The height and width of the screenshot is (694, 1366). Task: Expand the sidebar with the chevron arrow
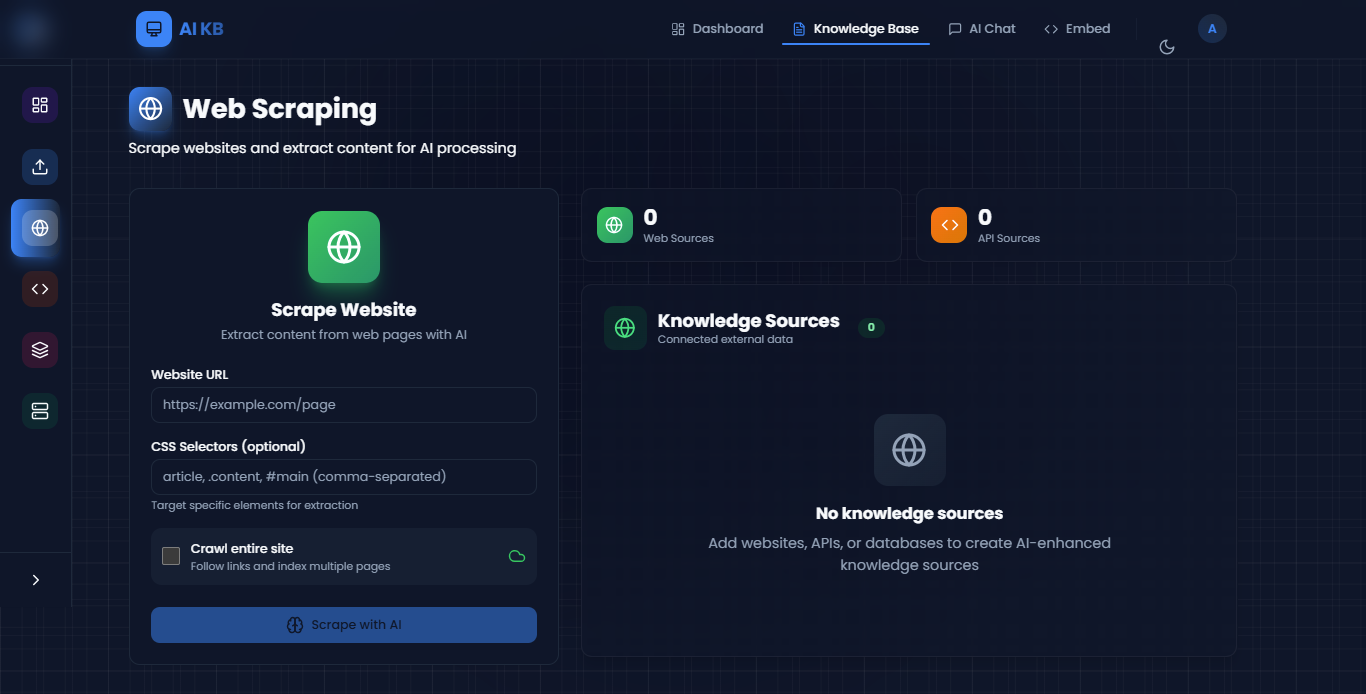tap(36, 580)
